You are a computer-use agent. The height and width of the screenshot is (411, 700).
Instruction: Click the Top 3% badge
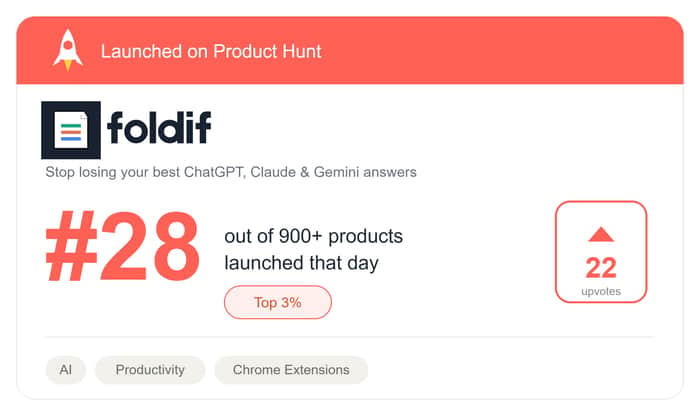point(278,302)
